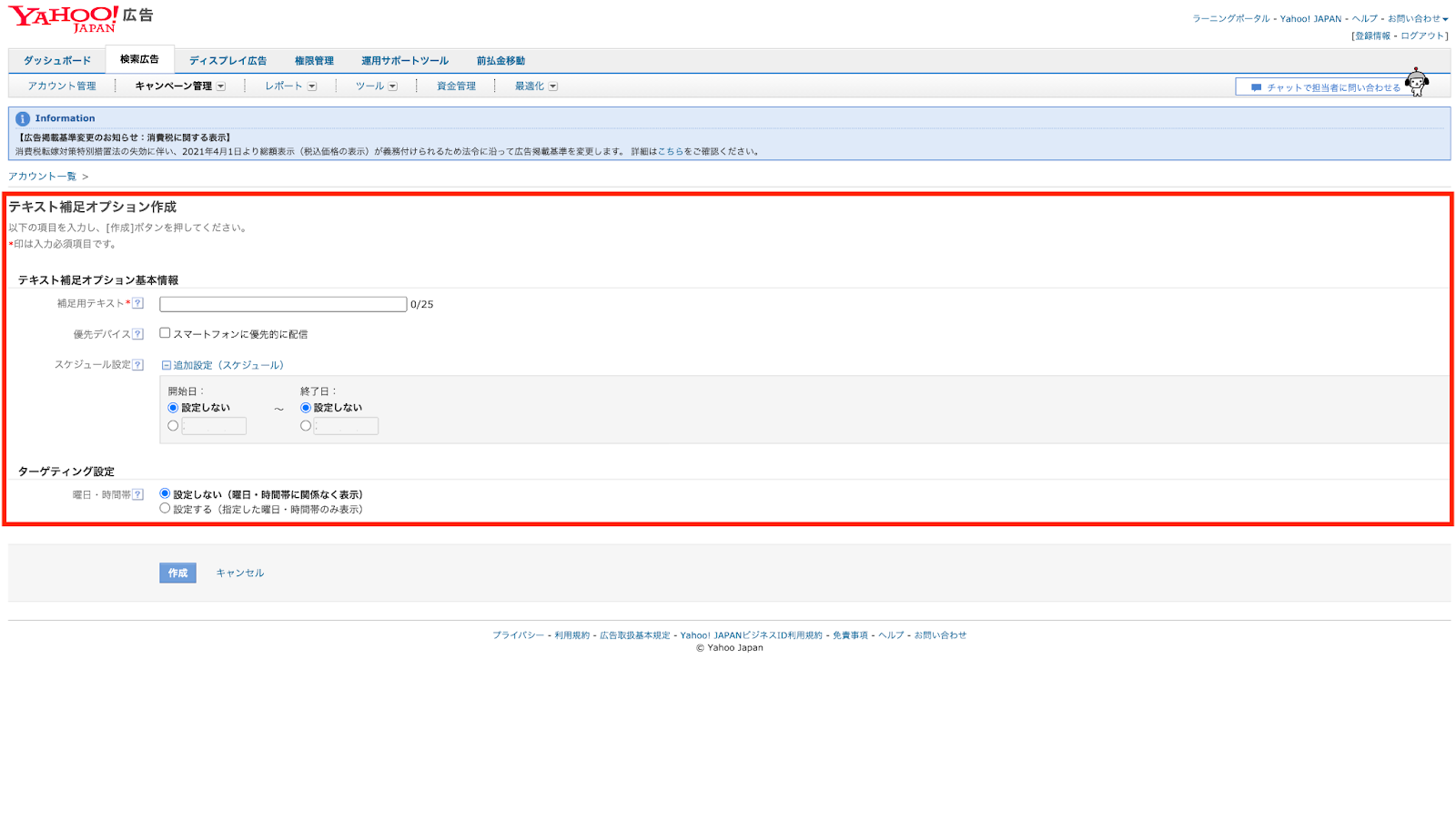Select 設定する day and time radio
Image resolution: width=1456 pixels, height=822 pixels.
click(x=165, y=509)
